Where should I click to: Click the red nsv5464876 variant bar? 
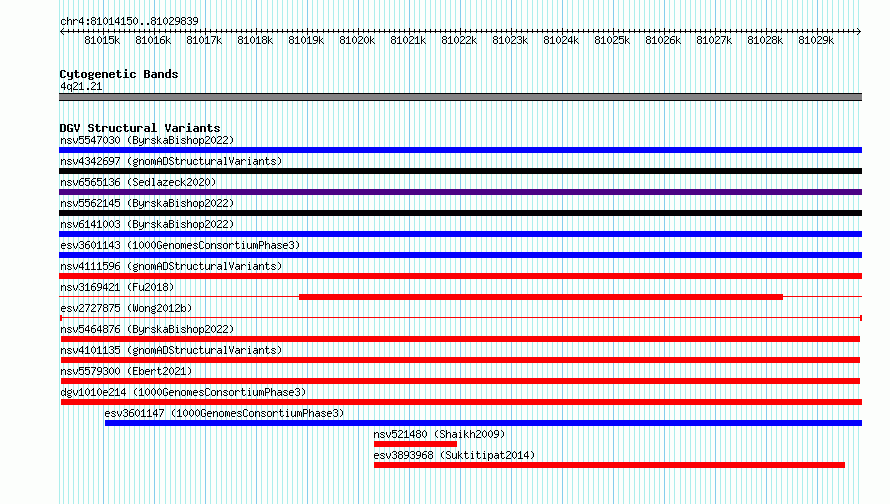(x=460, y=339)
